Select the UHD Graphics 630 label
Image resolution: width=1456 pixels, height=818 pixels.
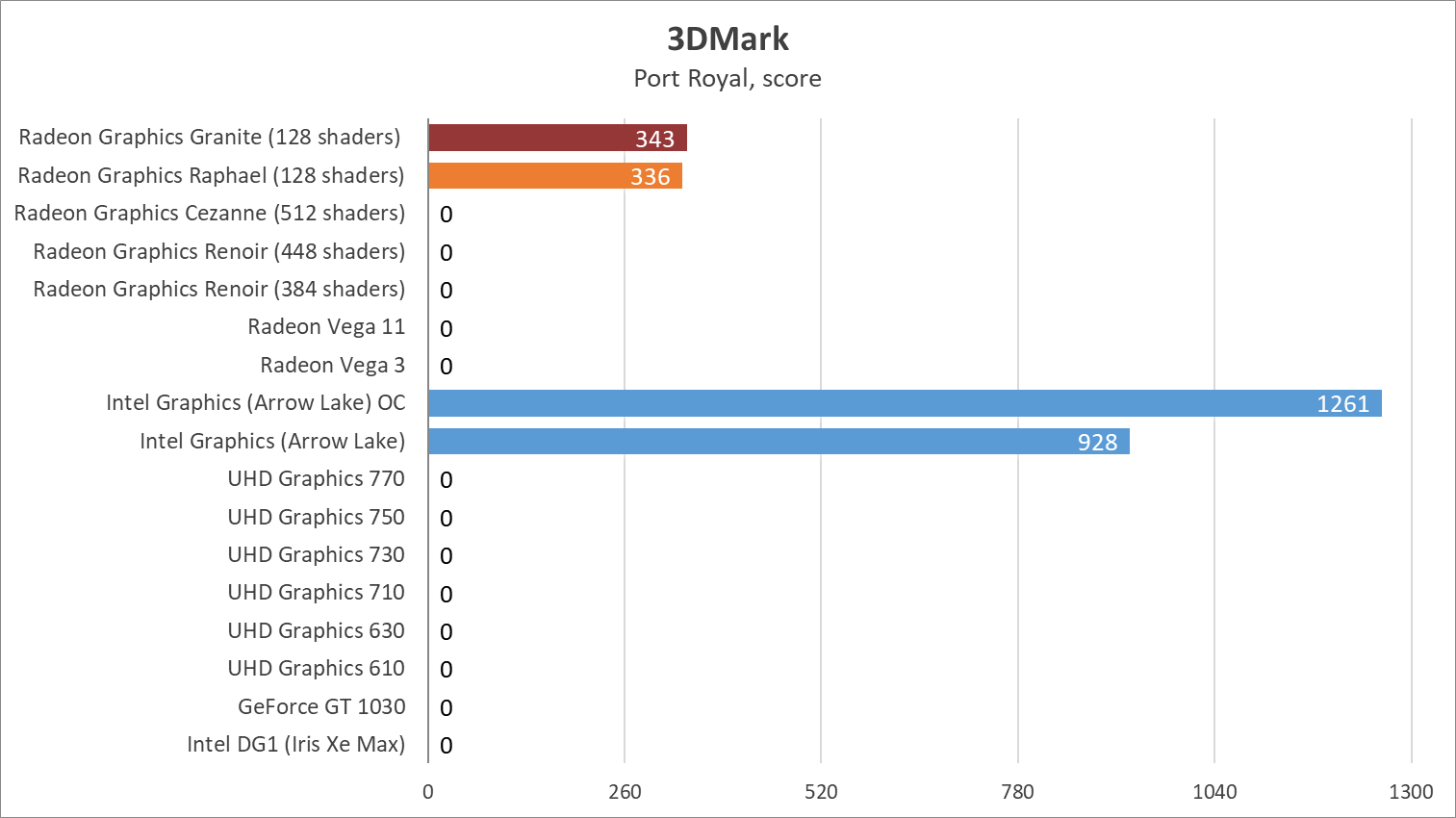[x=316, y=631]
